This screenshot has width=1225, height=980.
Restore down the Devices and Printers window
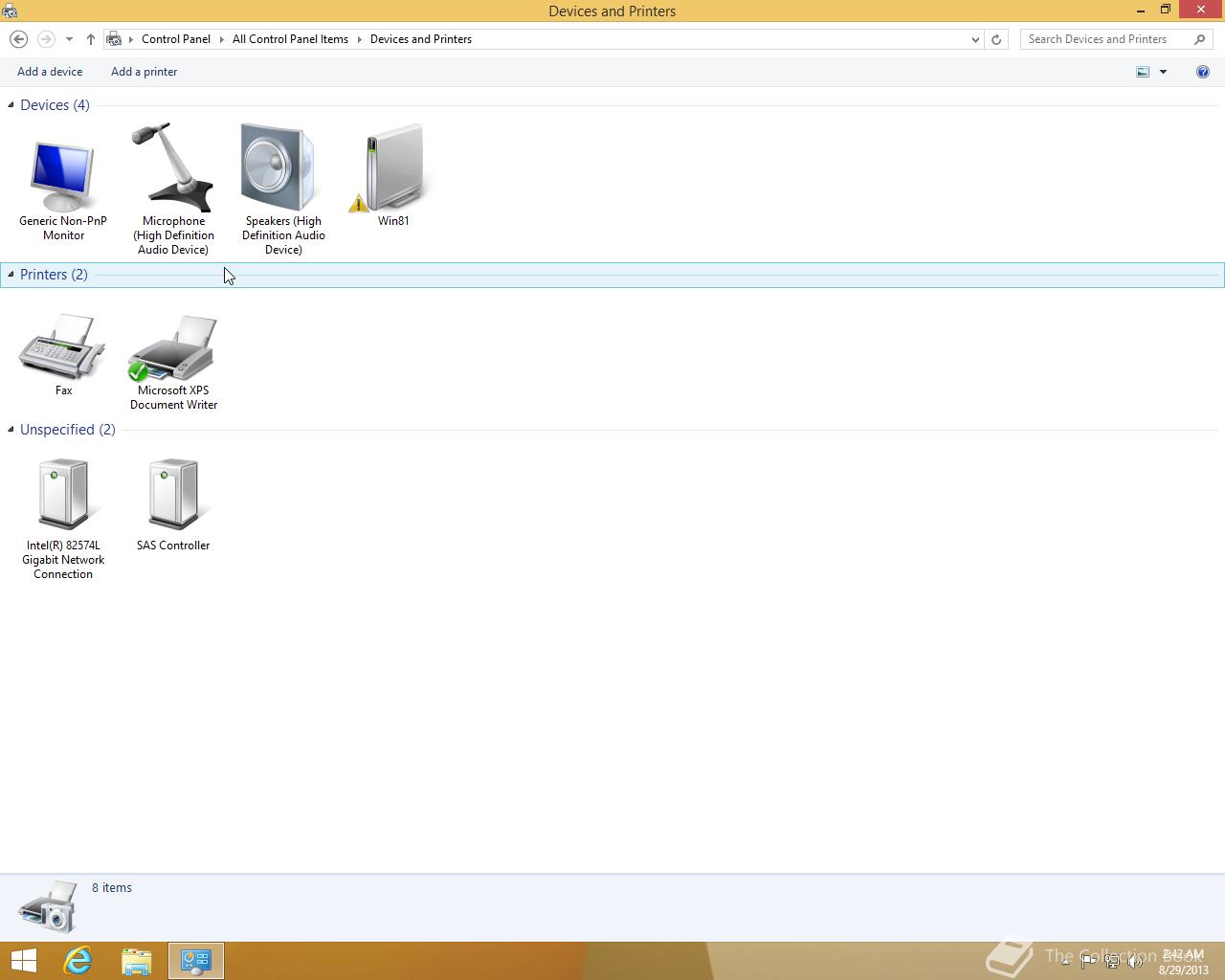point(1166,11)
